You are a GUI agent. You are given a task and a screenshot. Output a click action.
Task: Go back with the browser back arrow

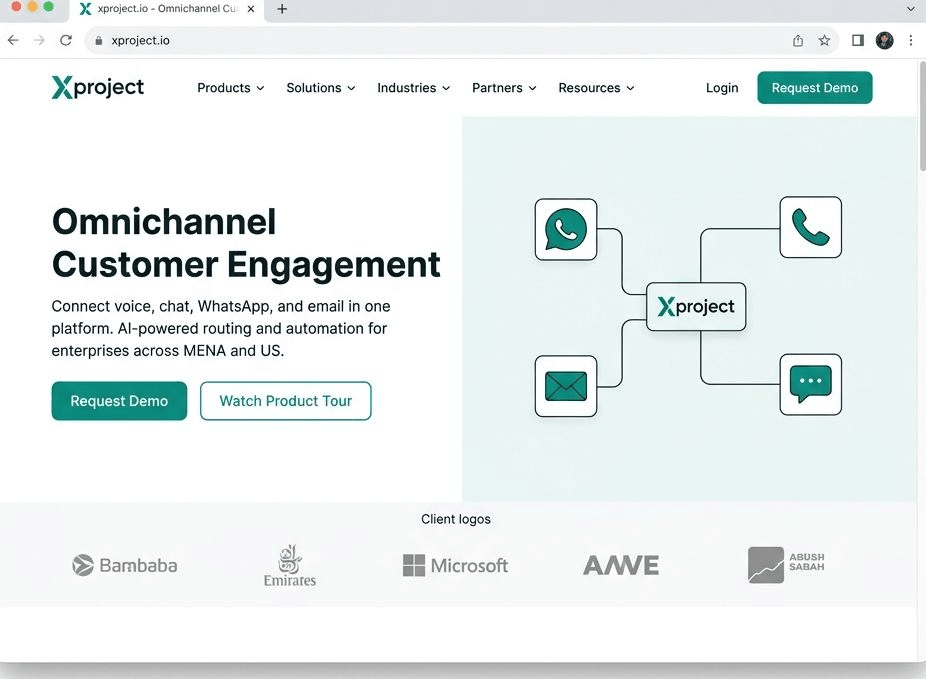click(x=13, y=40)
